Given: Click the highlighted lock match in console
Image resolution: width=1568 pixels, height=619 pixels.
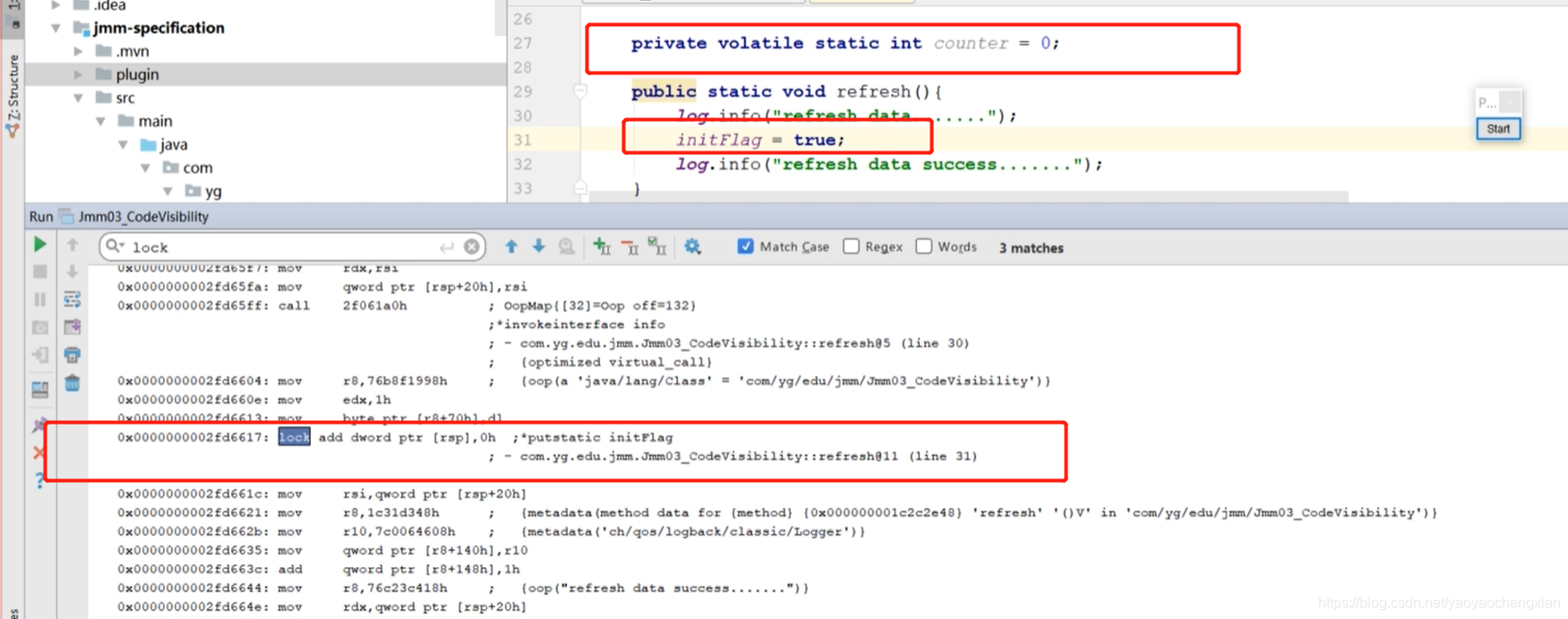Looking at the screenshot, I should pos(294,437).
